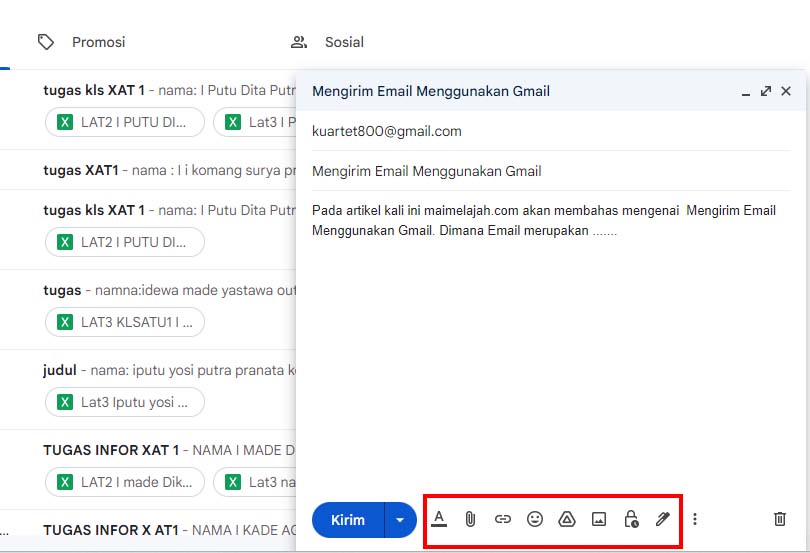
Task: Open the 'TUGAS INFOR XAT 1' email
Action: 148,470
